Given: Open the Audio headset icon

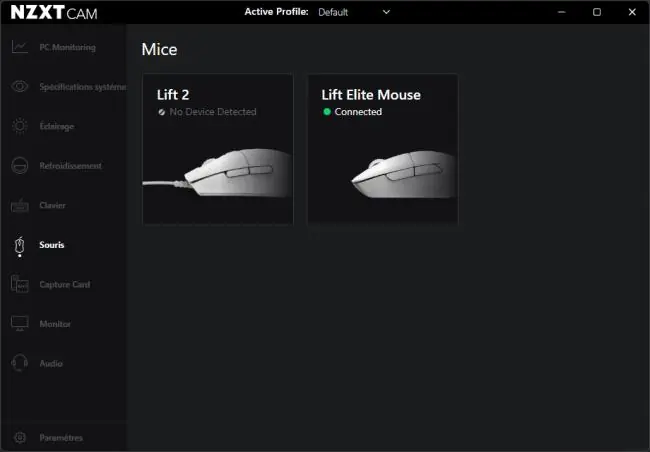Looking at the screenshot, I should 19,363.
